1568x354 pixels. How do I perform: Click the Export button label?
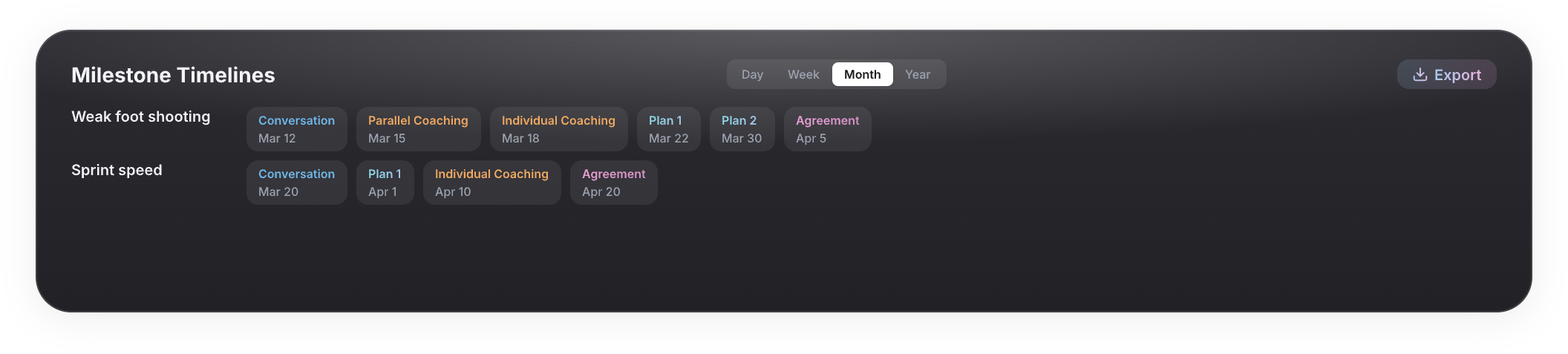[x=1457, y=74]
